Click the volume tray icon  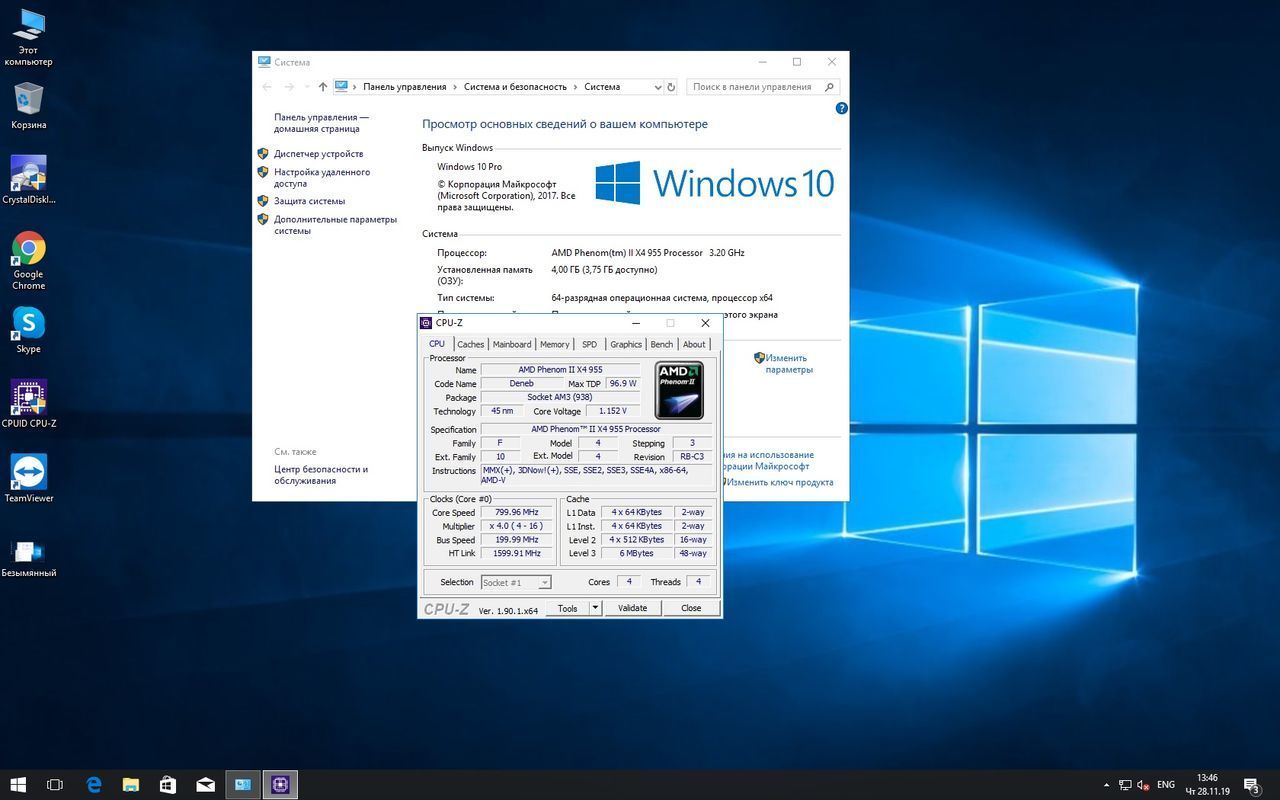tap(1143, 785)
